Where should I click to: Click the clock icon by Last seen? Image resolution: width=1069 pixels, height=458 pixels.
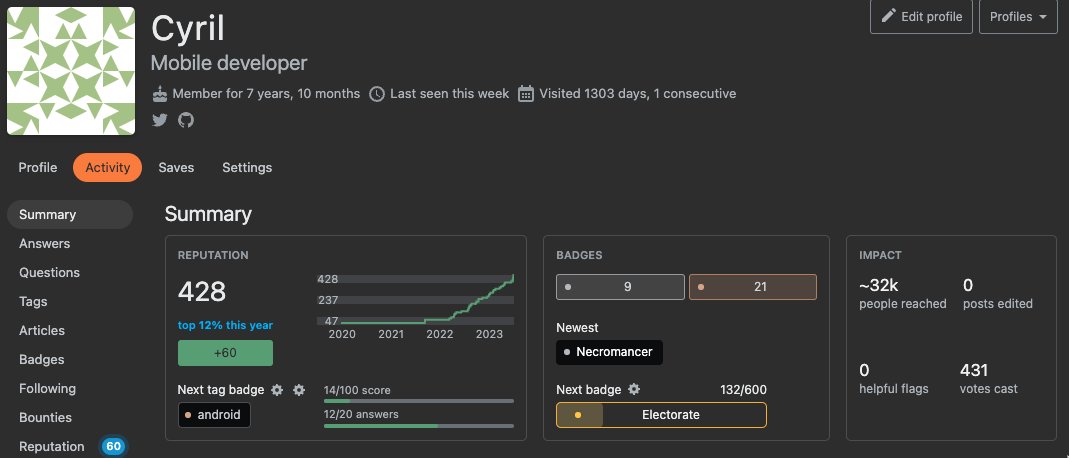click(x=377, y=94)
